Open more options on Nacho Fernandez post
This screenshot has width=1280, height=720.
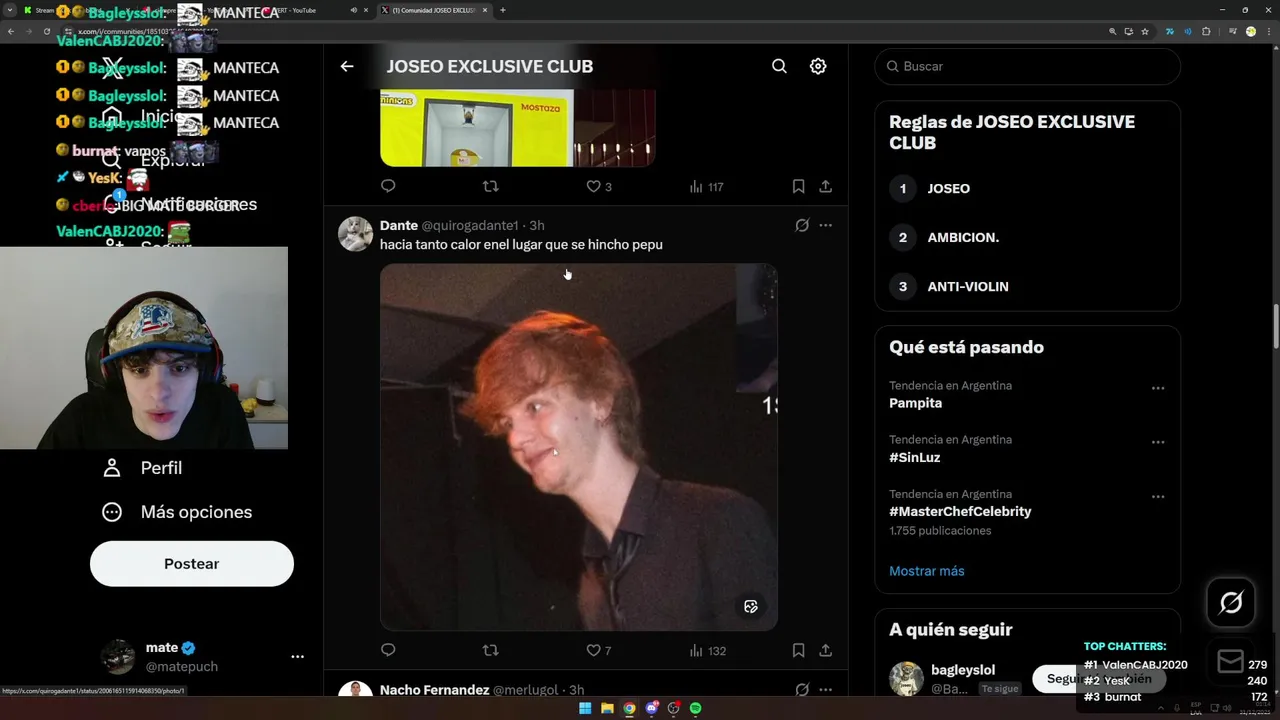[825, 689]
